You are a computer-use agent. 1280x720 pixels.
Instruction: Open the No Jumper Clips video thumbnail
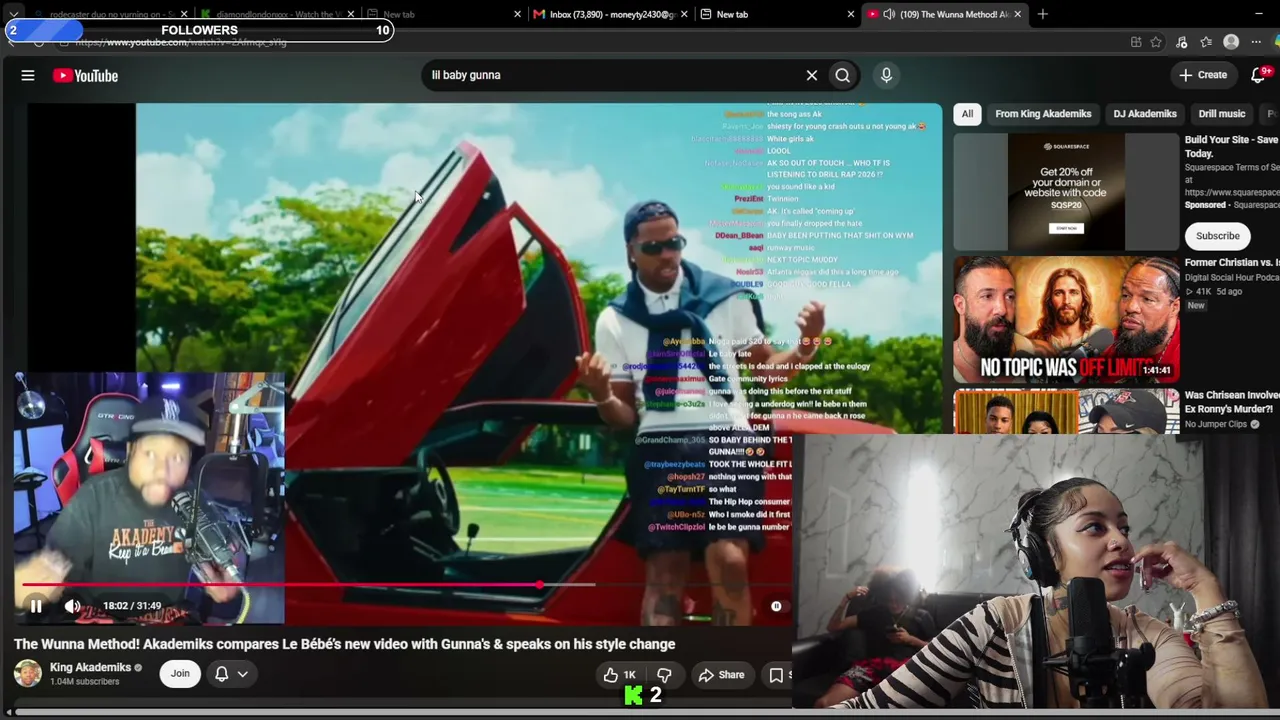tap(1066, 412)
